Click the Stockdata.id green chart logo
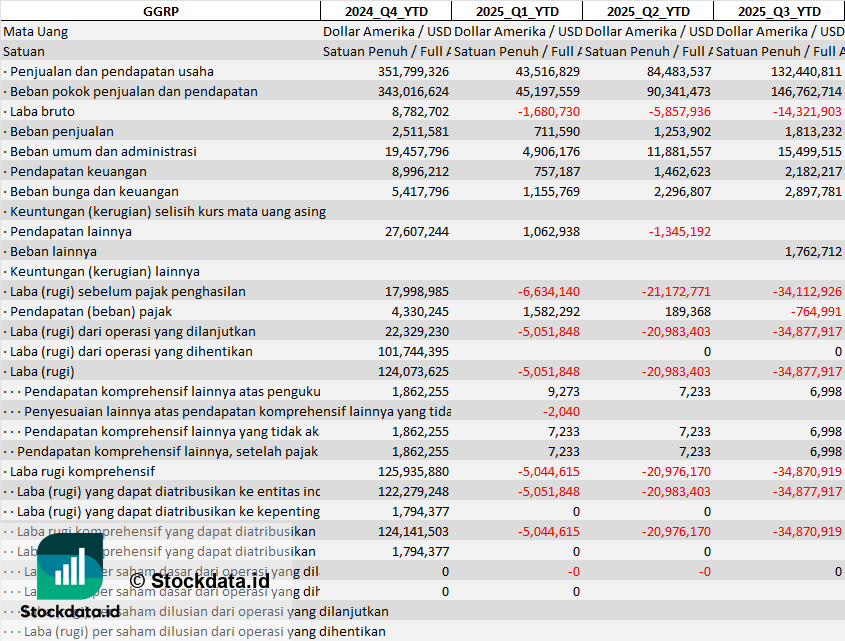The width and height of the screenshot is (845, 641). [x=70, y=568]
